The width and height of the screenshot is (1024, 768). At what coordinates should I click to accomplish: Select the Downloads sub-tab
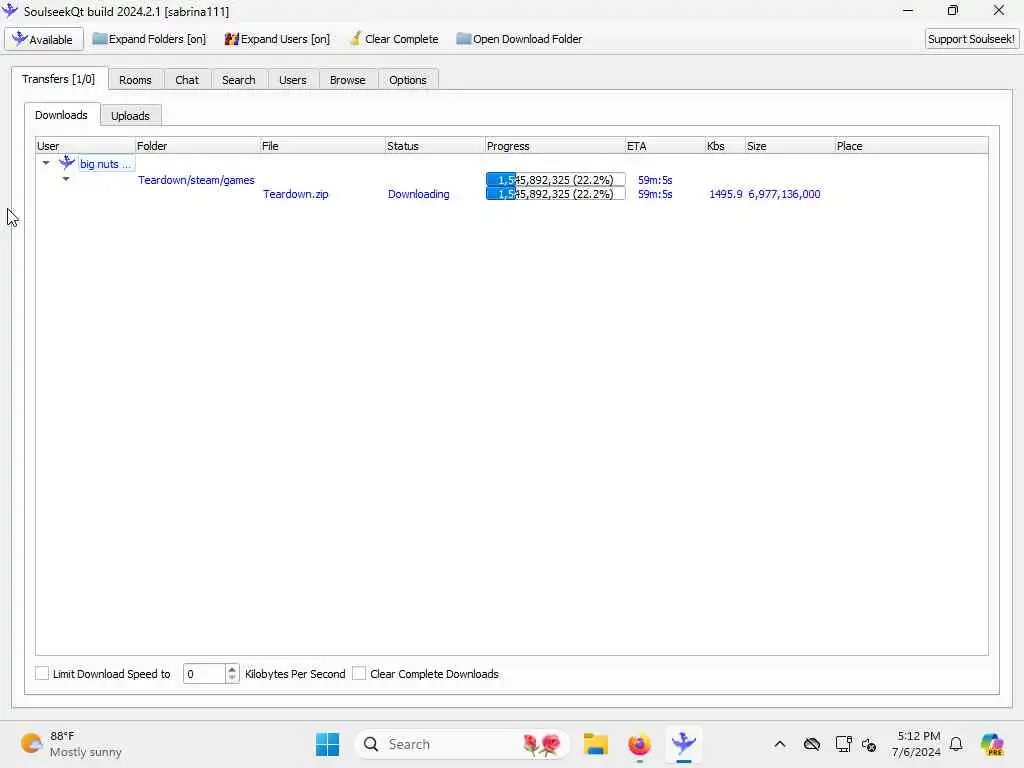pyautogui.click(x=61, y=115)
